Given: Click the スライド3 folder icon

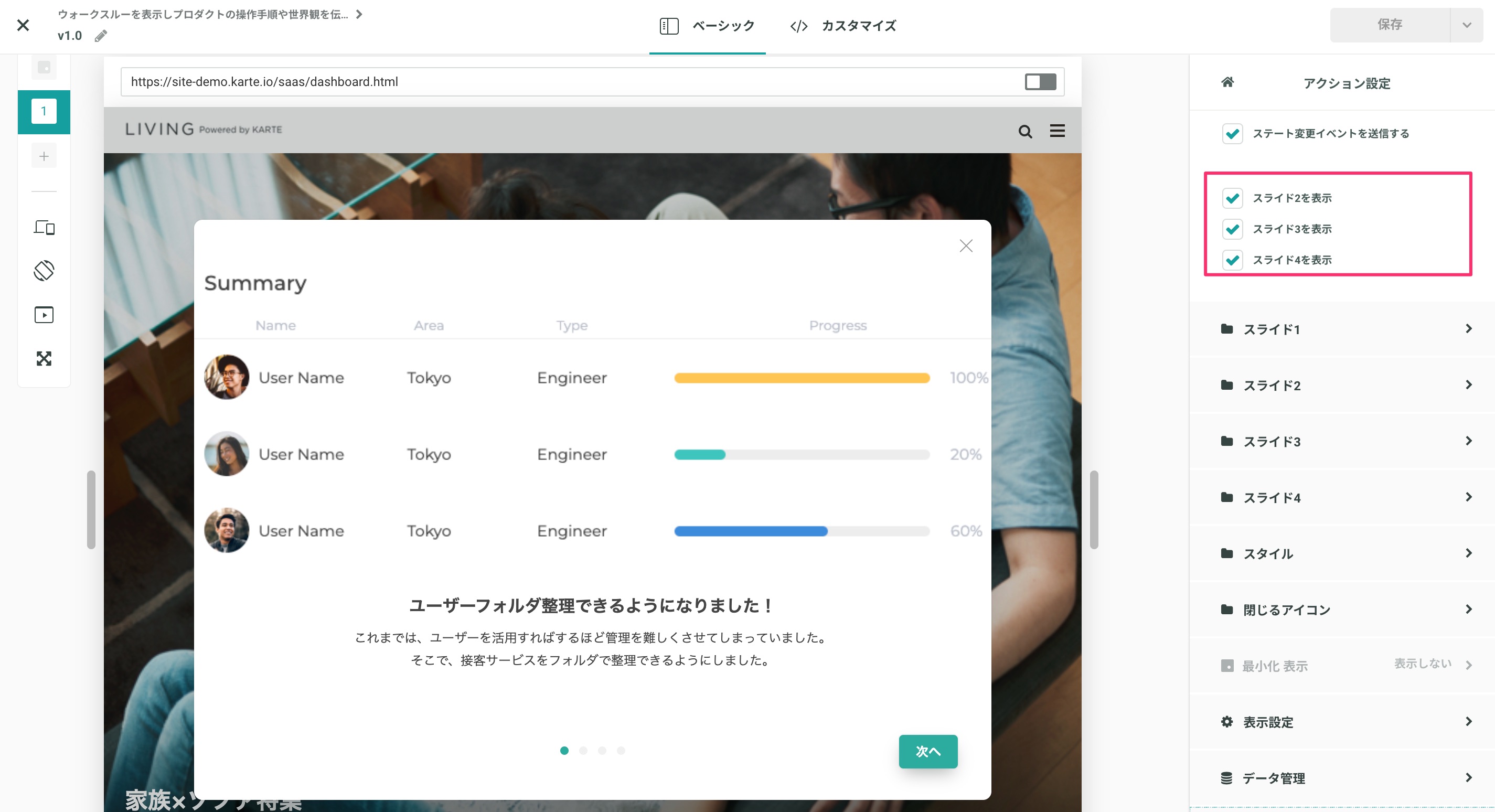Looking at the screenshot, I should click(1226, 441).
